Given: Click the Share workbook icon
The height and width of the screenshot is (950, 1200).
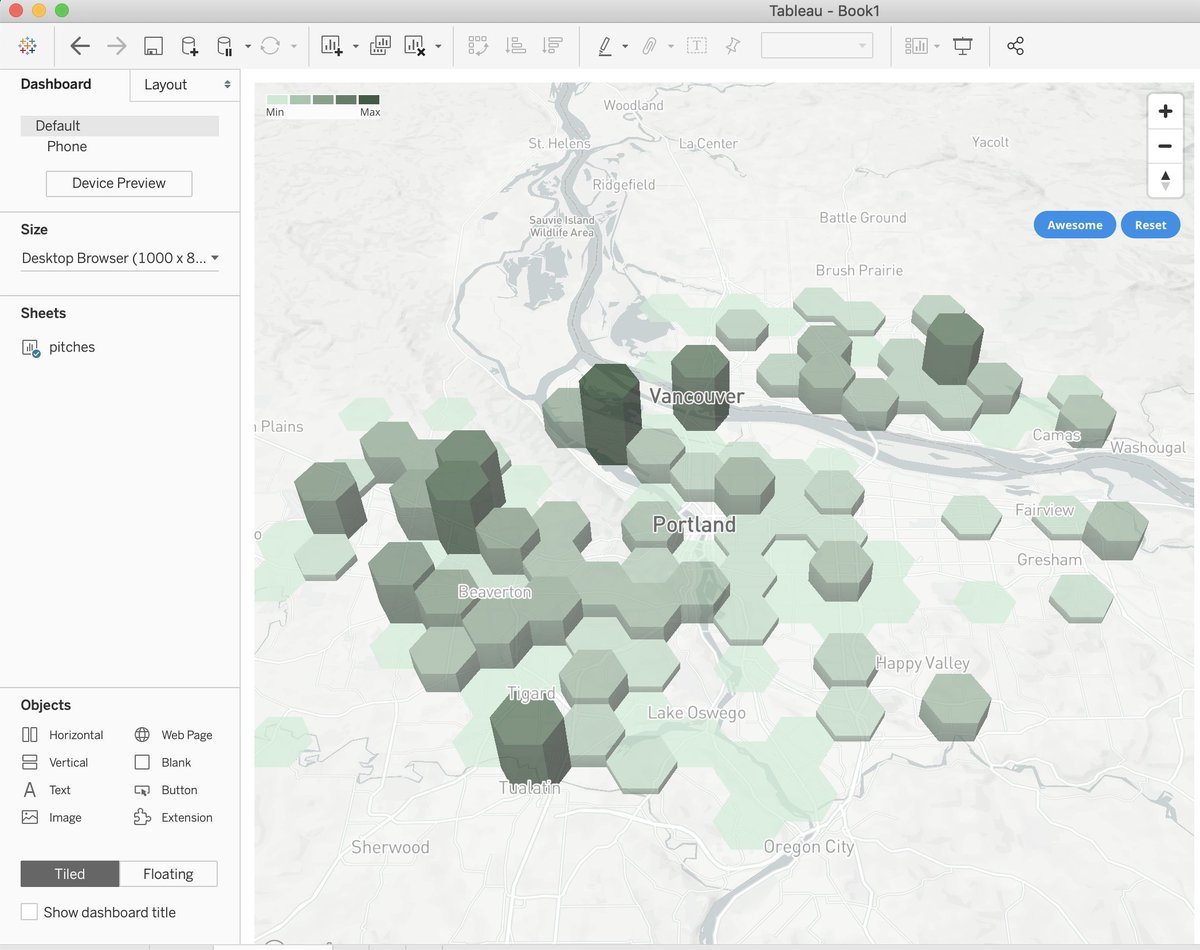Looking at the screenshot, I should pyautogui.click(x=1015, y=46).
